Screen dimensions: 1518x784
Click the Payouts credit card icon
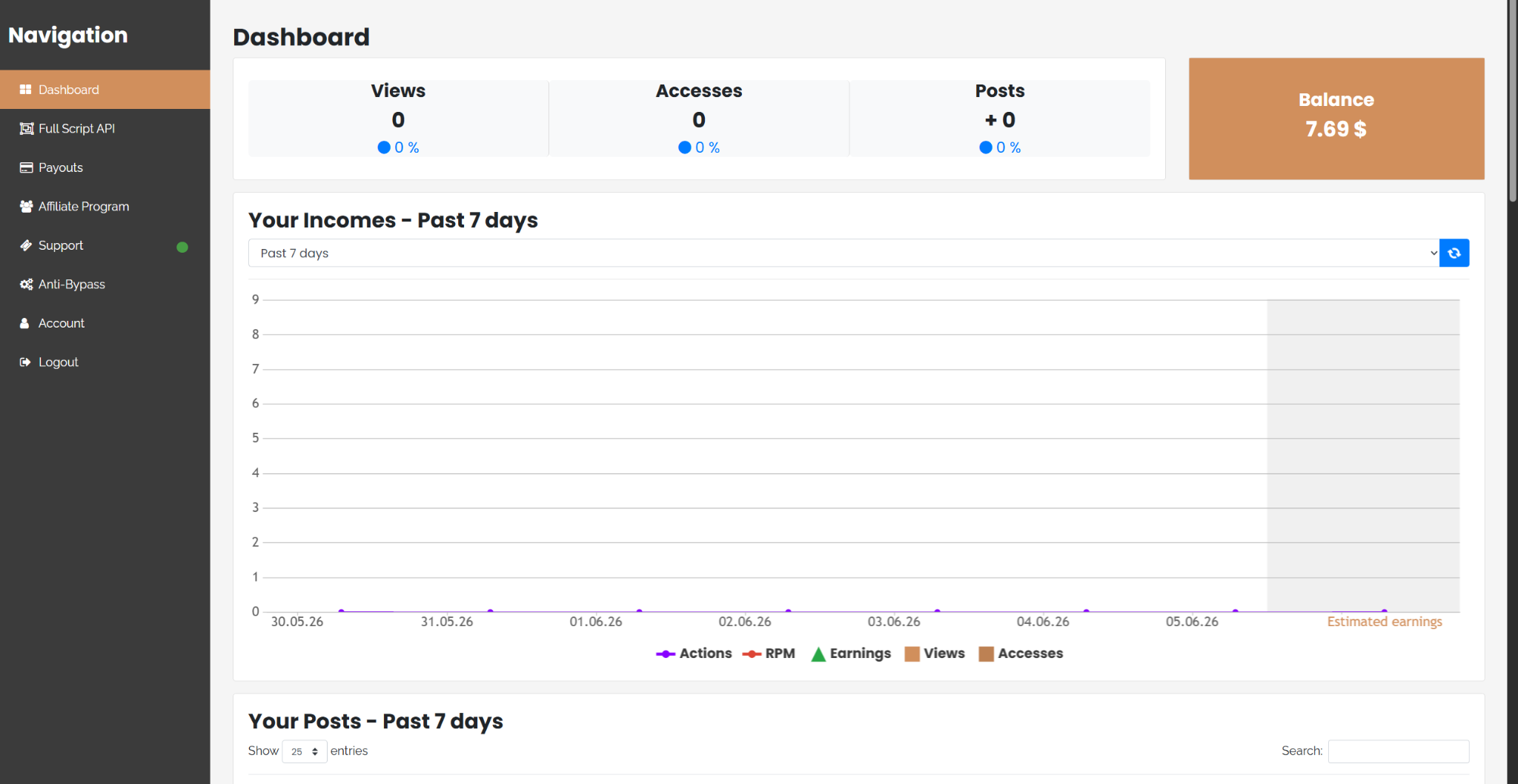tap(26, 167)
